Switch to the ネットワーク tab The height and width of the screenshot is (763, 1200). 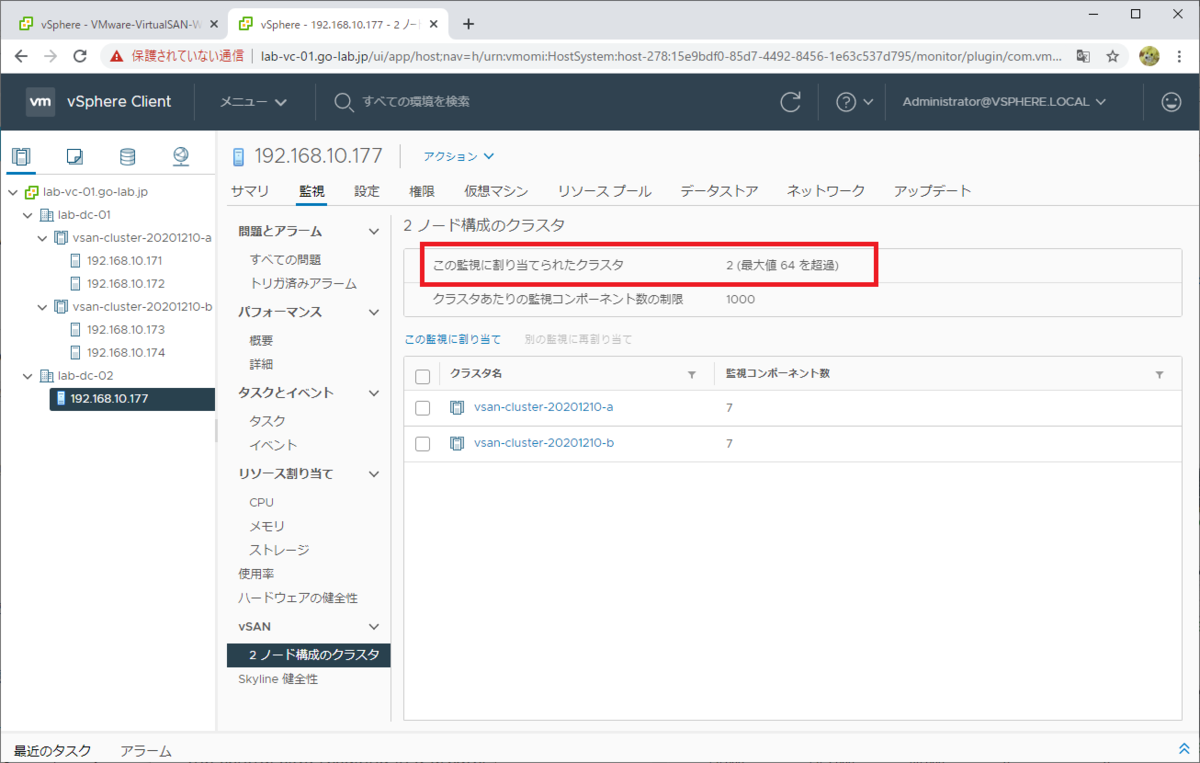826,191
